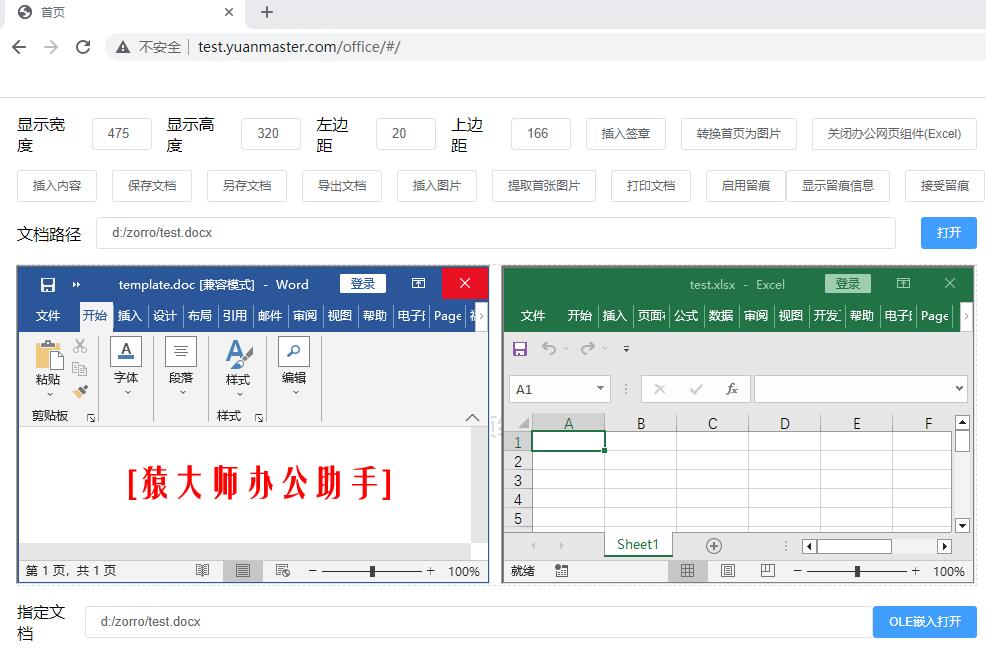Screen dimensions: 986x654
Task: Select Page Break Preview icon in Excel
Action: click(768, 570)
